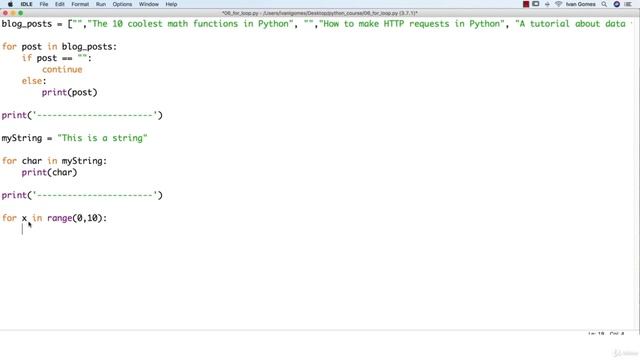
Task: Click string "How to make HTTP requests in Python"
Action: pos(411,24)
